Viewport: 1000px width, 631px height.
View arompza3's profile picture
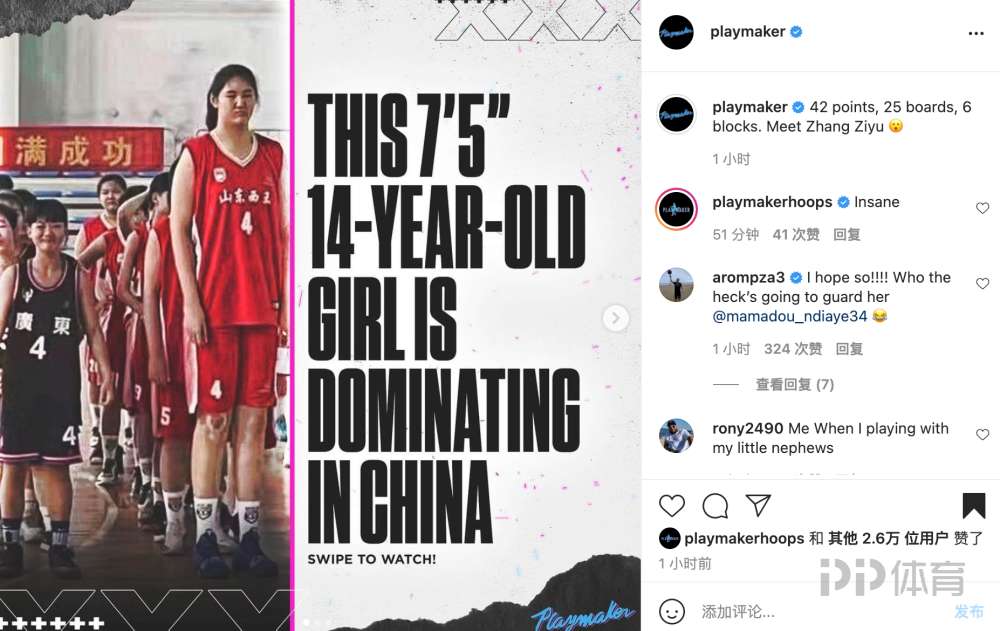pyautogui.click(x=676, y=285)
